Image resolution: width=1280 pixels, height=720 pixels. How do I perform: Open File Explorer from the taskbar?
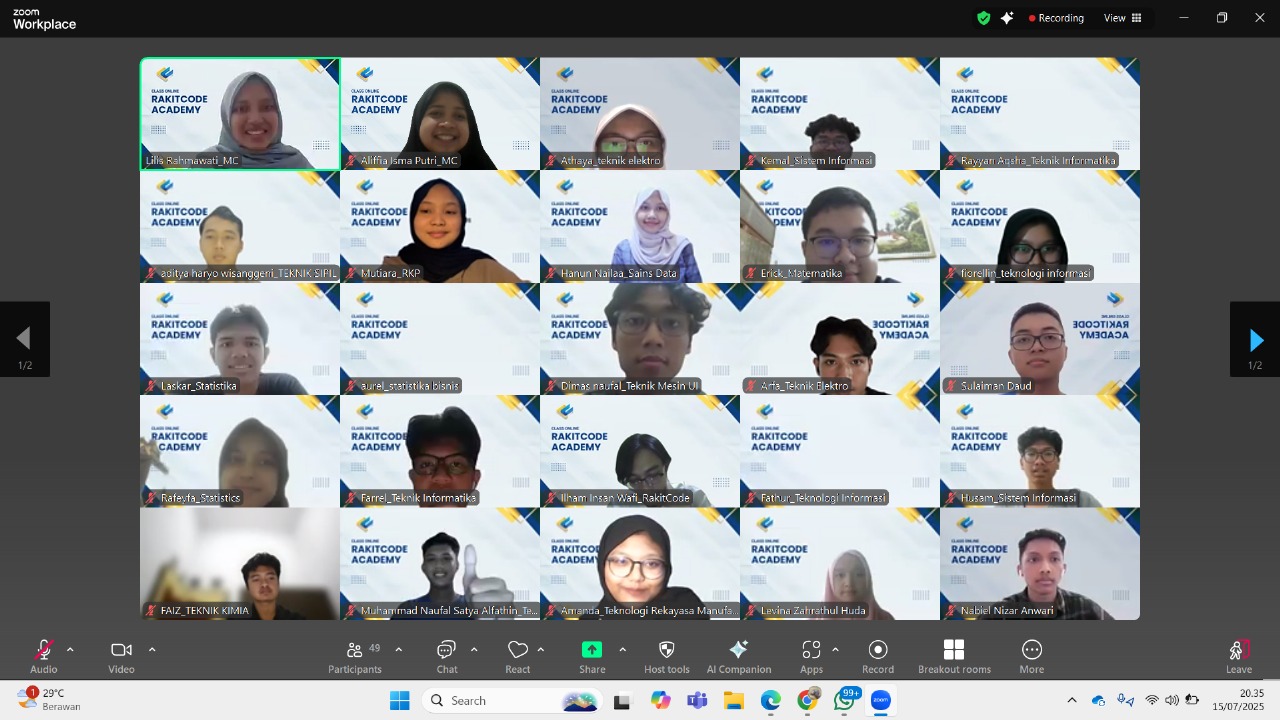(x=734, y=700)
